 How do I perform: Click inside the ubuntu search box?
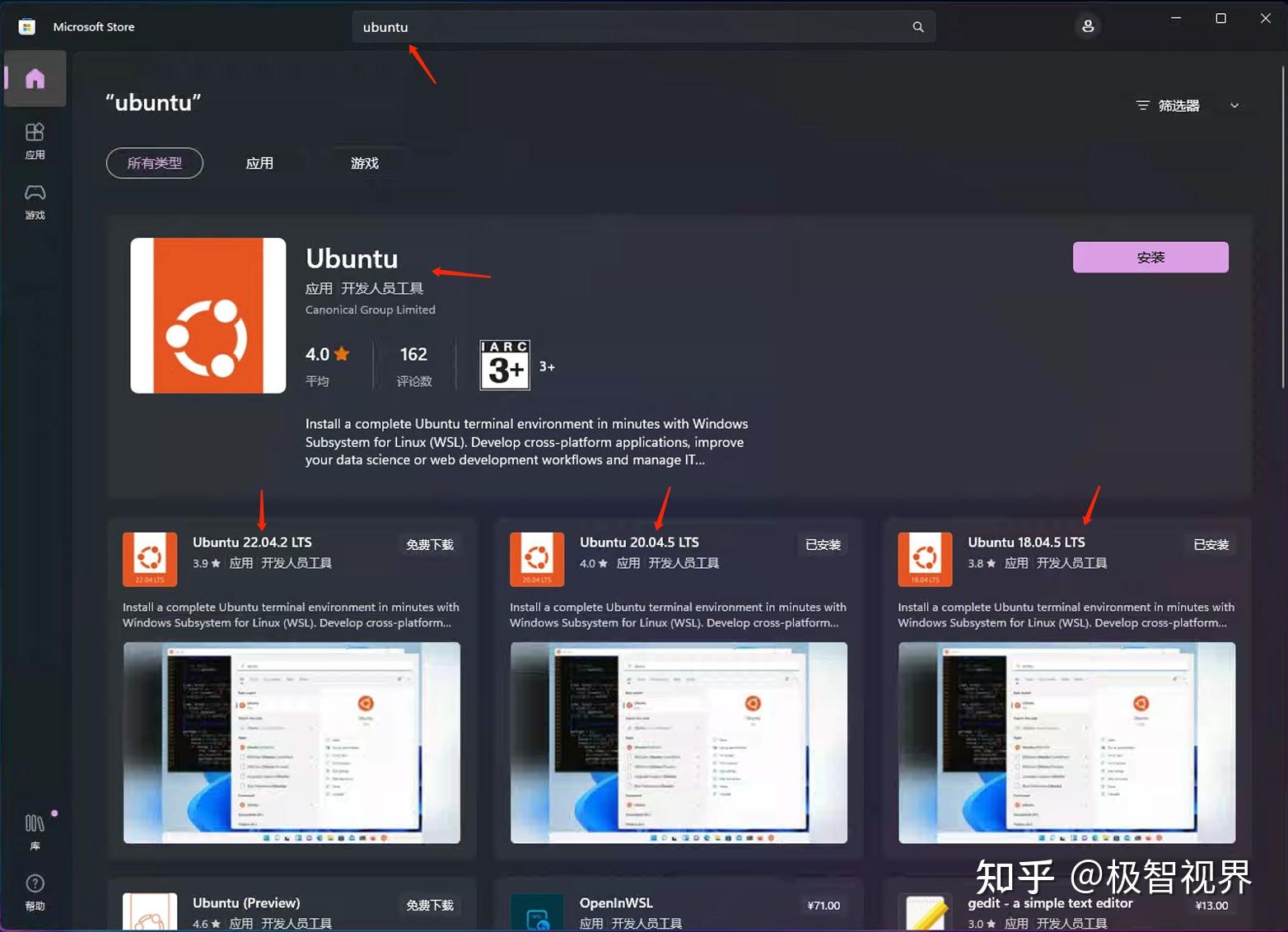tap(576, 26)
